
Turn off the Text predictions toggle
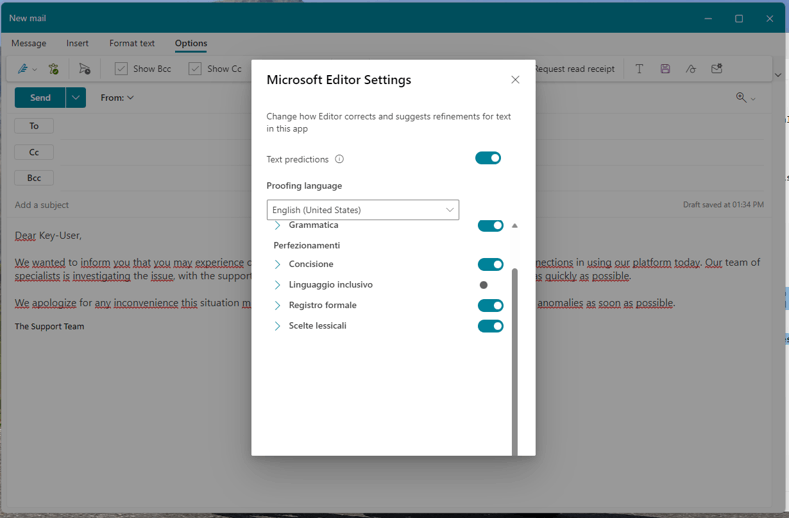tap(488, 158)
